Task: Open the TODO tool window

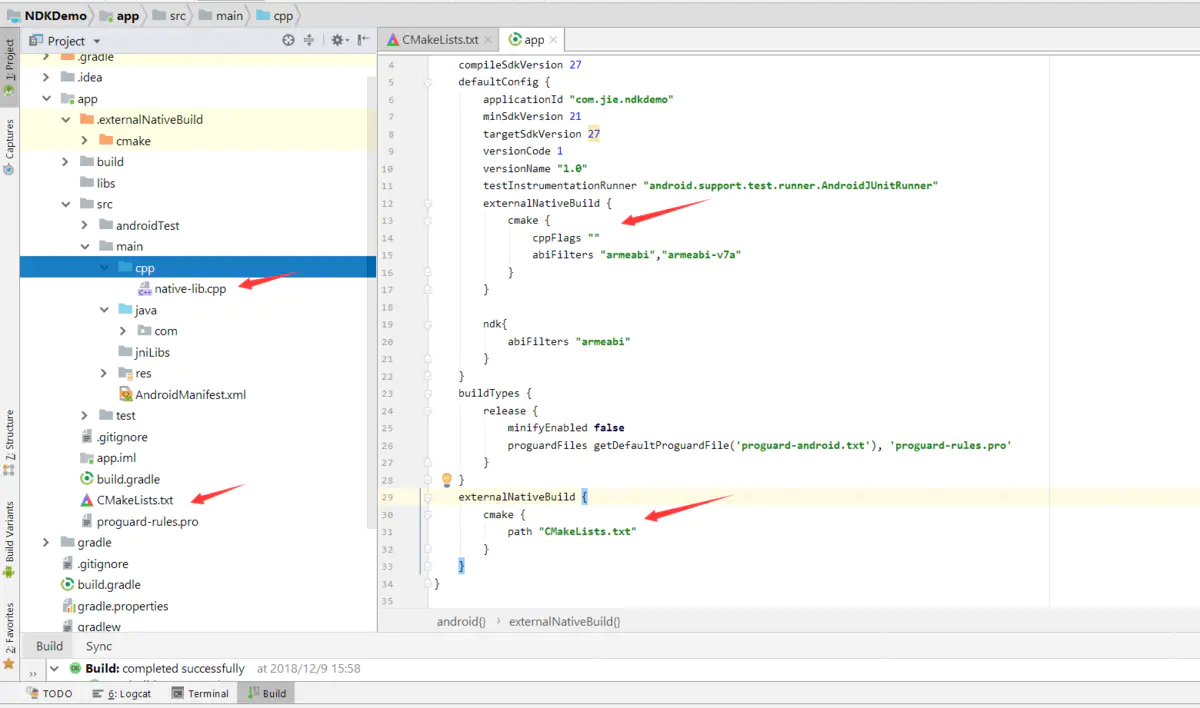Action: click(51, 693)
